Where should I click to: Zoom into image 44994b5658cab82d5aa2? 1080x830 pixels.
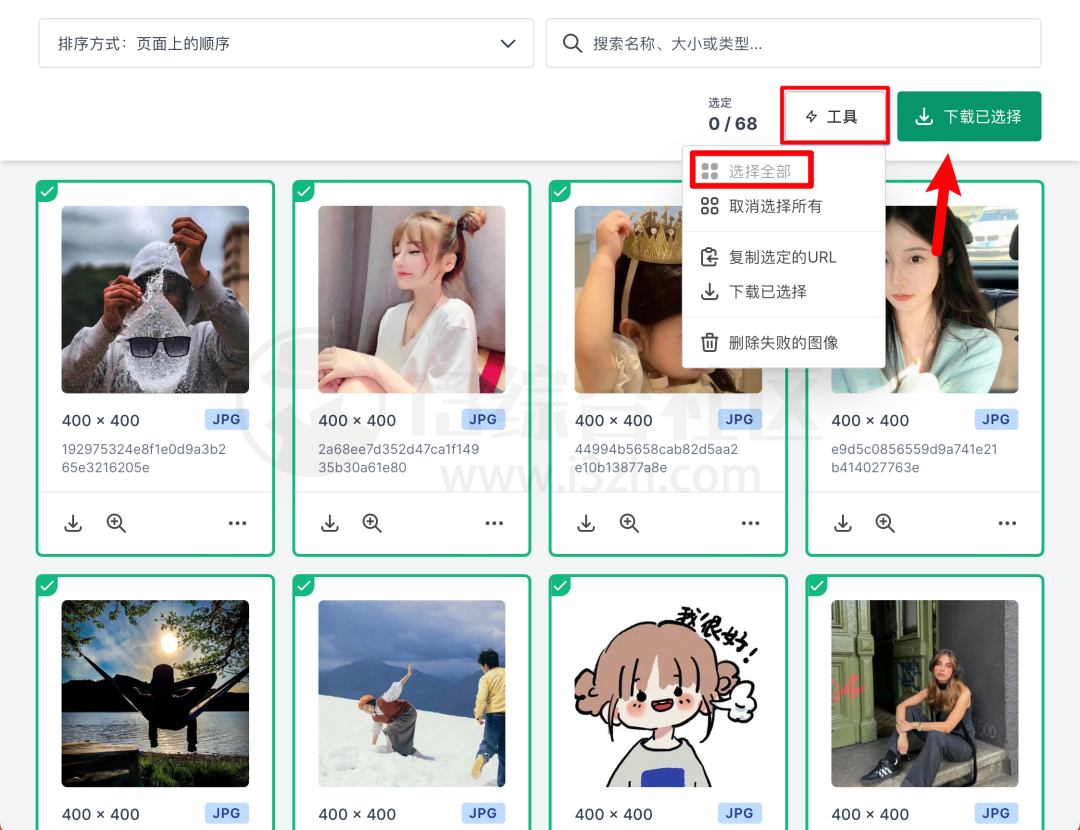[x=629, y=523]
